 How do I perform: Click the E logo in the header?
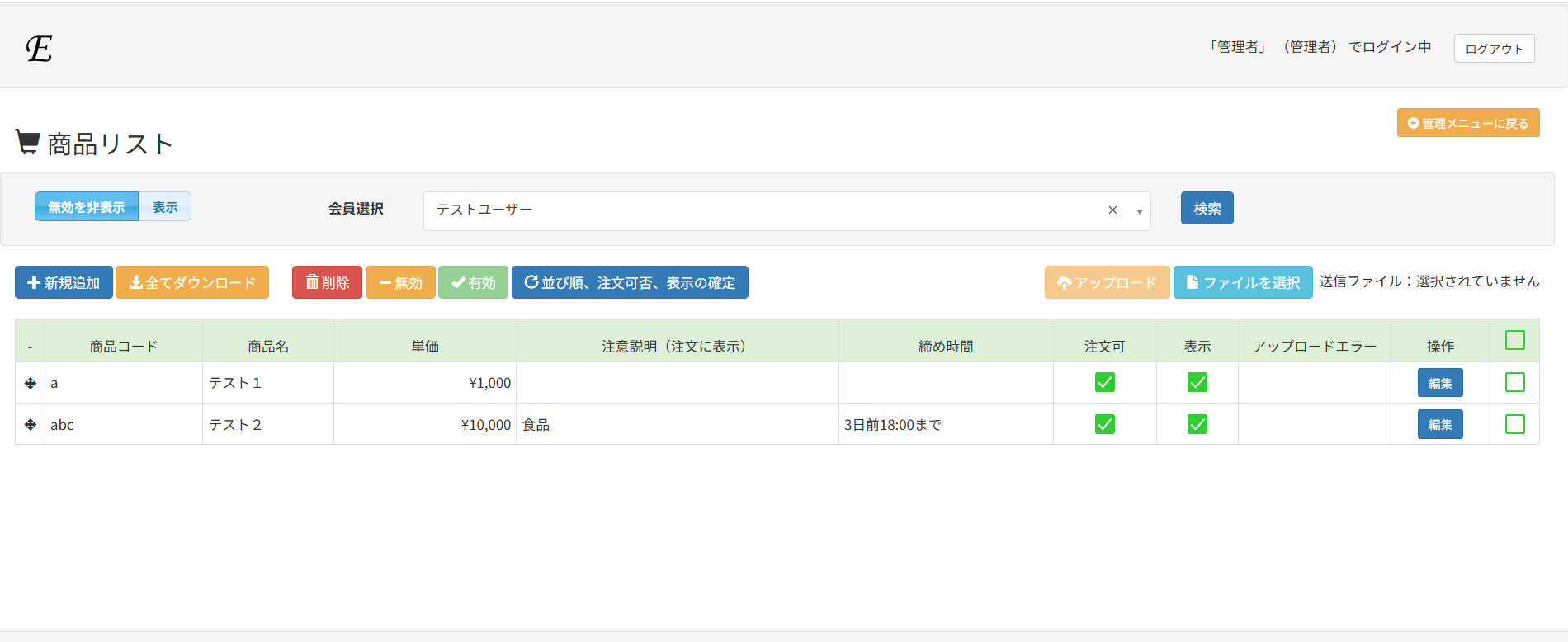pyautogui.click(x=39, y=49)
